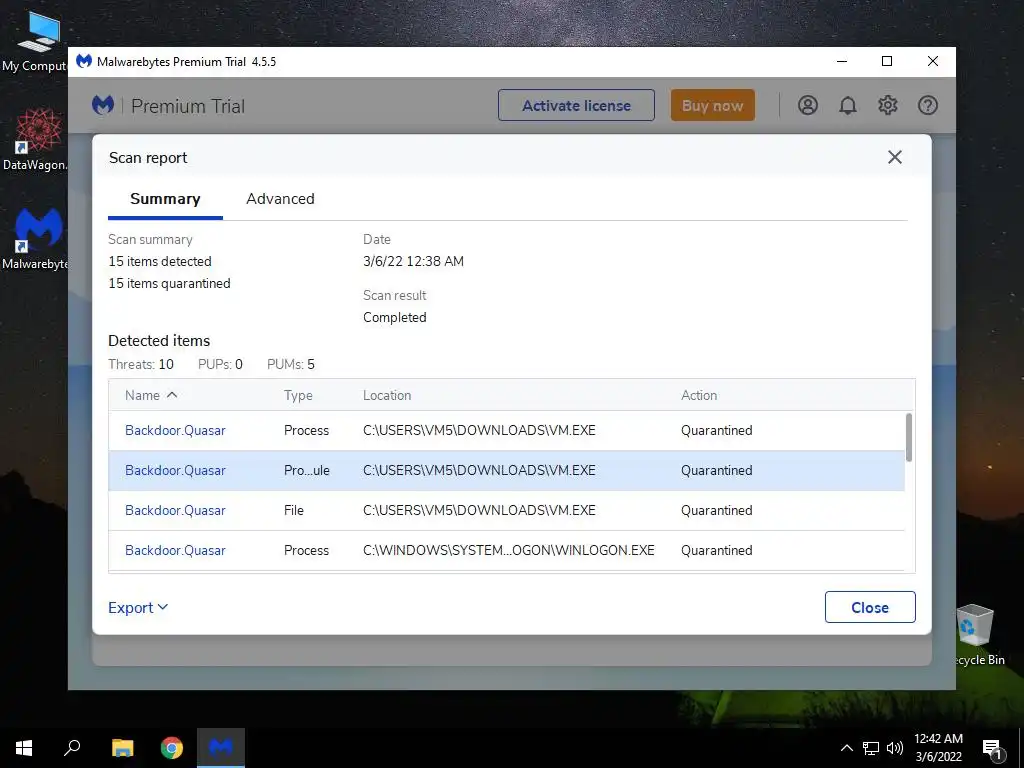1024x768 pixels.
Task: Launch Chrome from the taskbar
Action: (172, 748)
